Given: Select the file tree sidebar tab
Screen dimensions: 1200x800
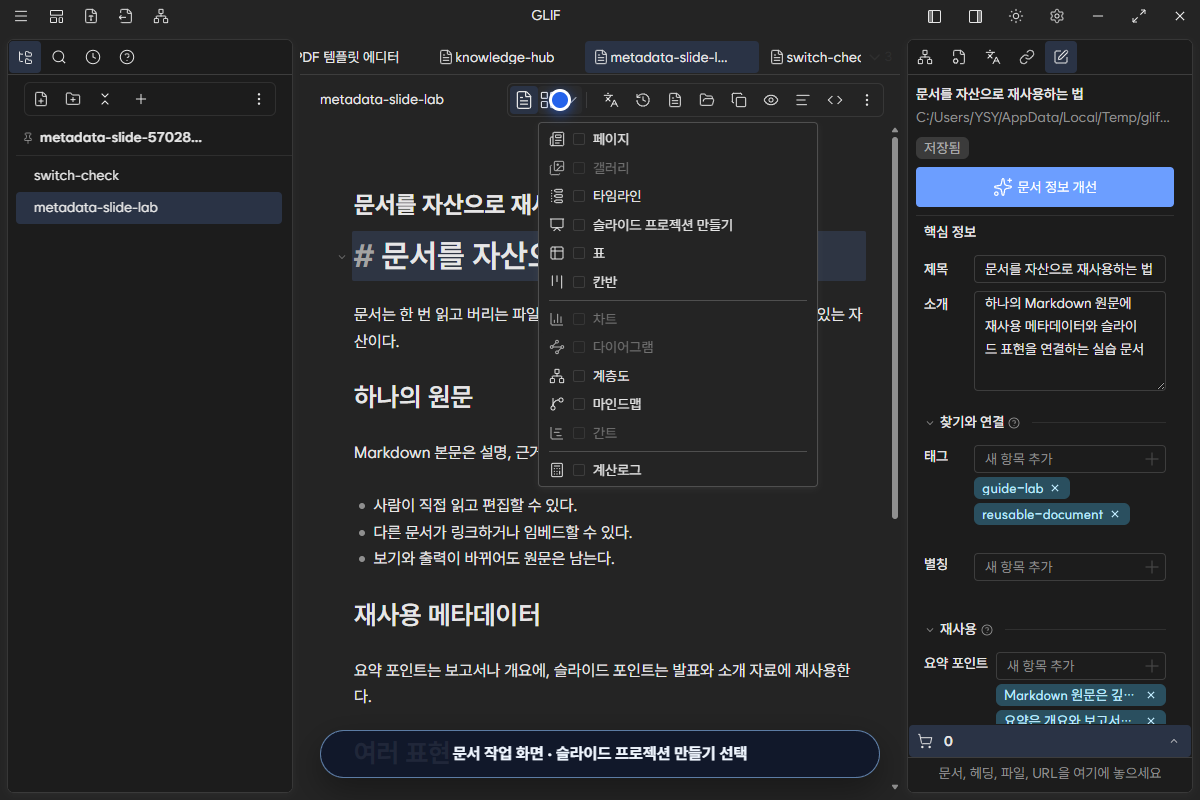Looking at the screenshot, I should tap(25, 57).
